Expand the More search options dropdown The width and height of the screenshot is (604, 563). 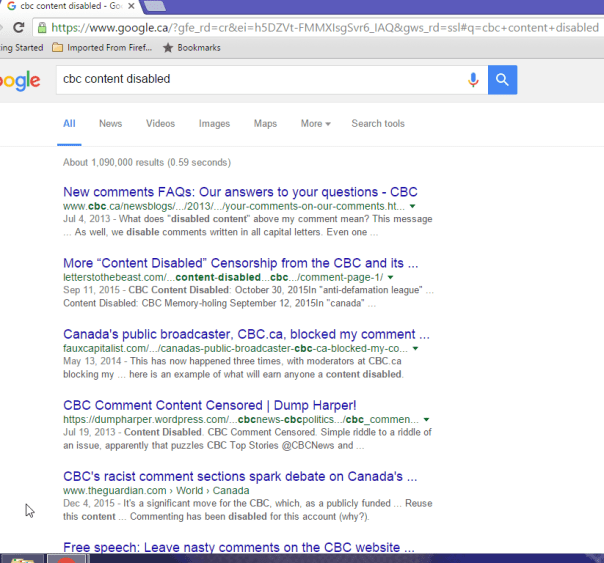click(x=315, y=124)
